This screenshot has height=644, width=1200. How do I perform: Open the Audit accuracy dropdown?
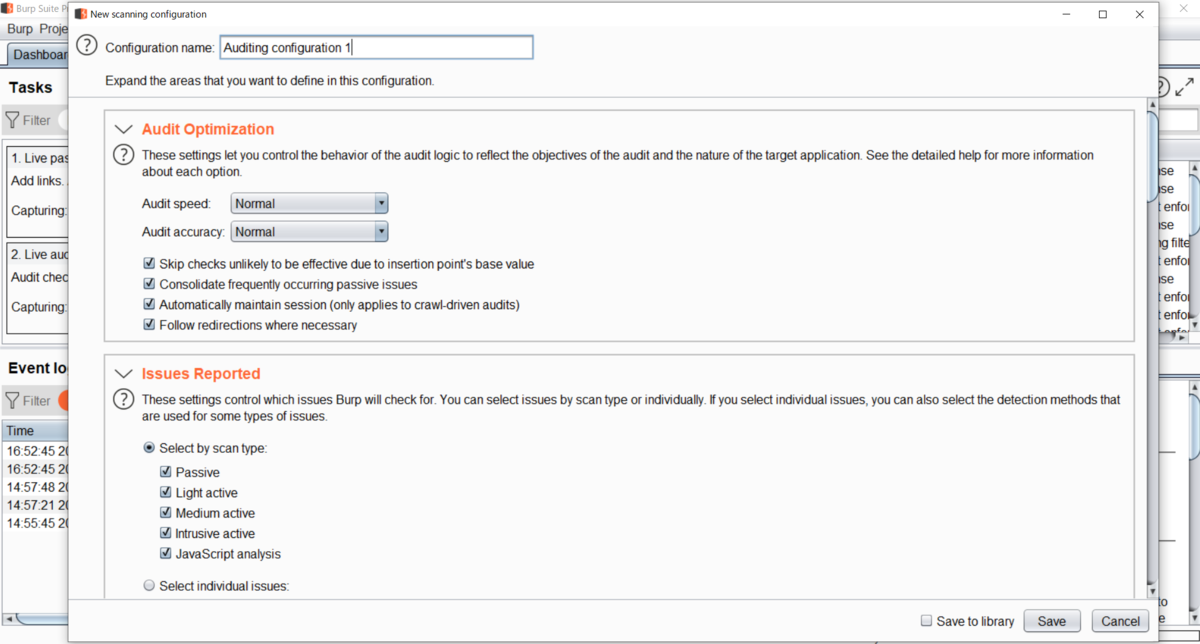tap(309, 232)
